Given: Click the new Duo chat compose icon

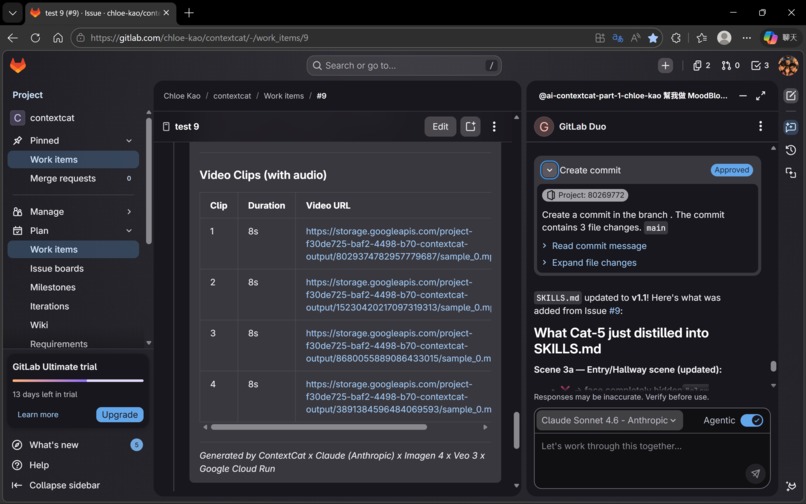Looking at the screenshot, I should click(x=791, y=96).
